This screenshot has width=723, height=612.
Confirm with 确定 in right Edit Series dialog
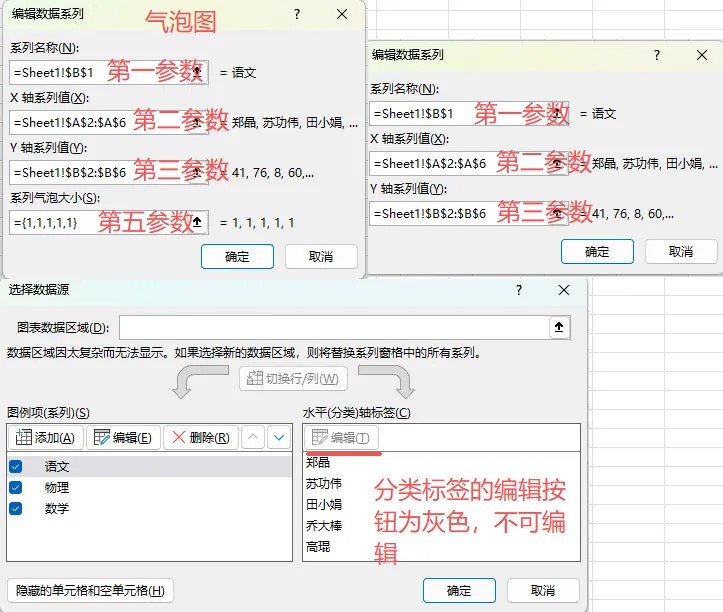click(x=598, y=252)
